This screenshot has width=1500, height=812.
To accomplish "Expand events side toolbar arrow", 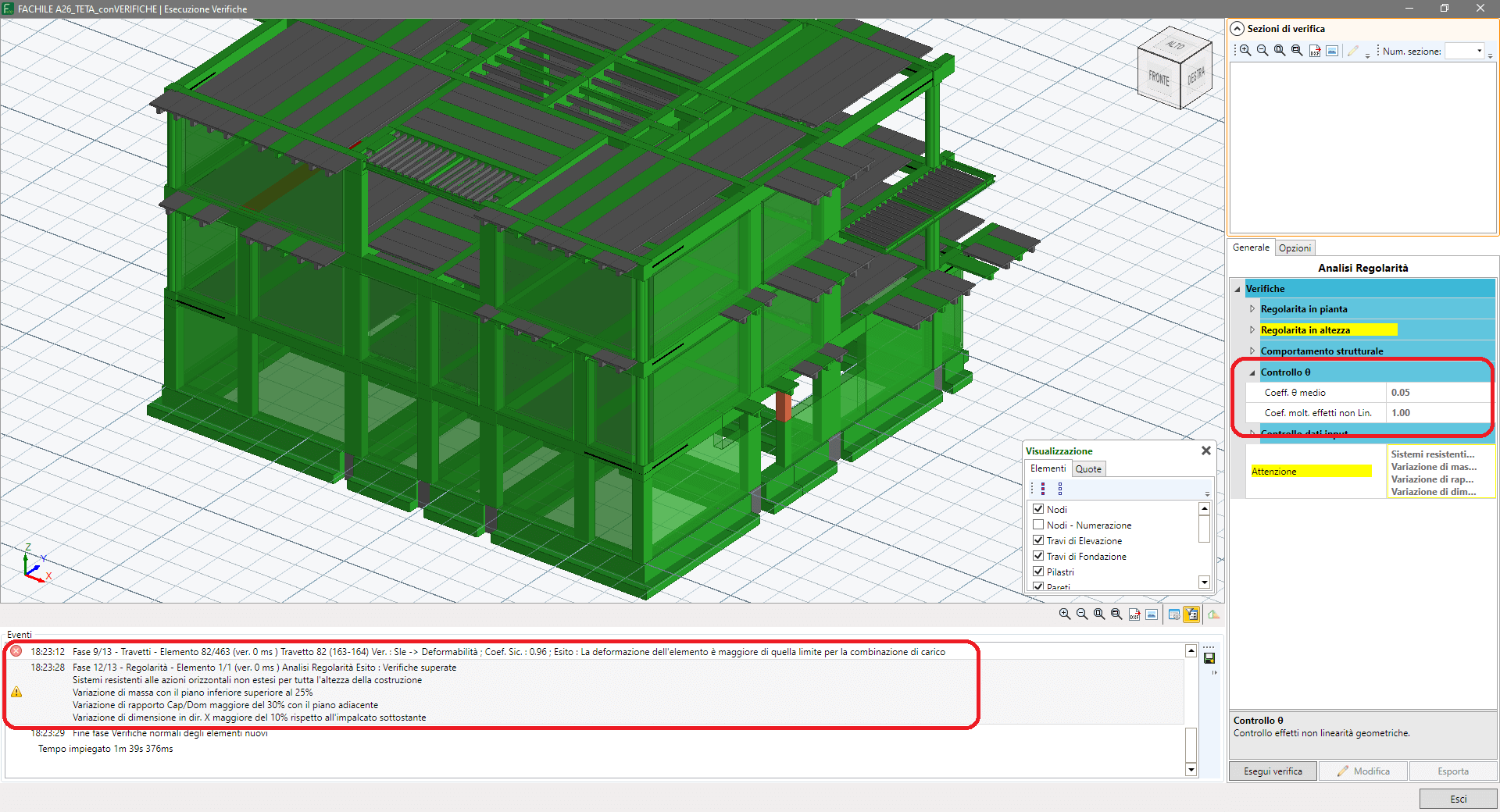I will [x=1214, y=672].
